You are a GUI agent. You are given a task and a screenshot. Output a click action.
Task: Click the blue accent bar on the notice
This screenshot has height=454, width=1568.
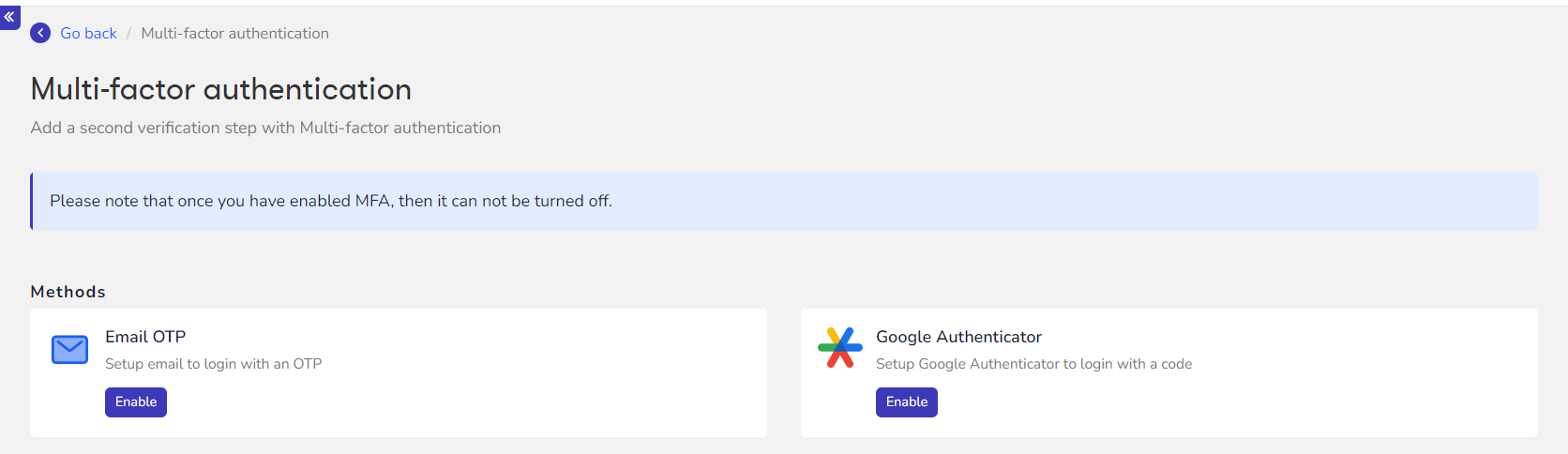pos(31,201)
